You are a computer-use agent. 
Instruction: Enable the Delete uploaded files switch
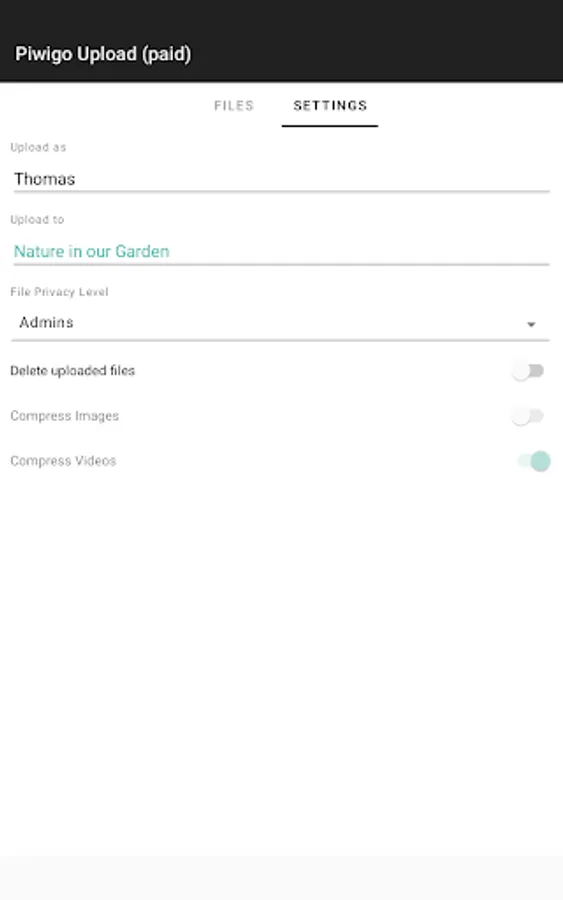tap(528, 371)
